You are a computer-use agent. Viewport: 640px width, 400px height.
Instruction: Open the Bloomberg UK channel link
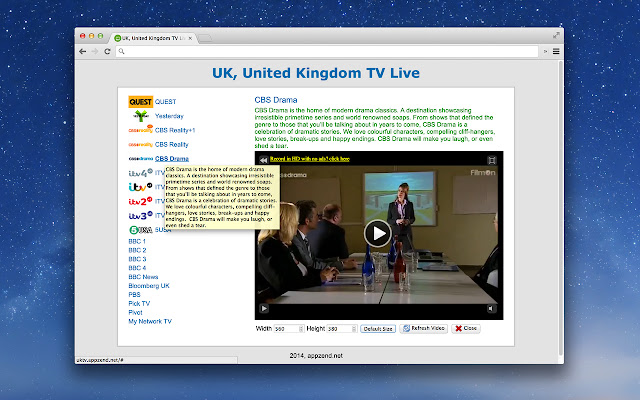click(x=149, y=286)
